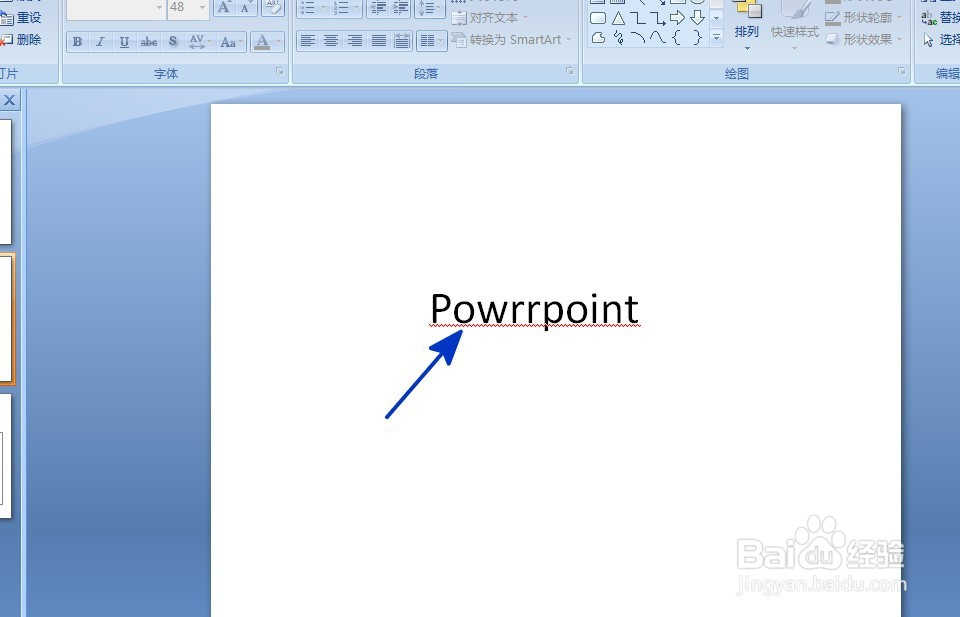Center the text
960x617 pixels.
(331, 41)
